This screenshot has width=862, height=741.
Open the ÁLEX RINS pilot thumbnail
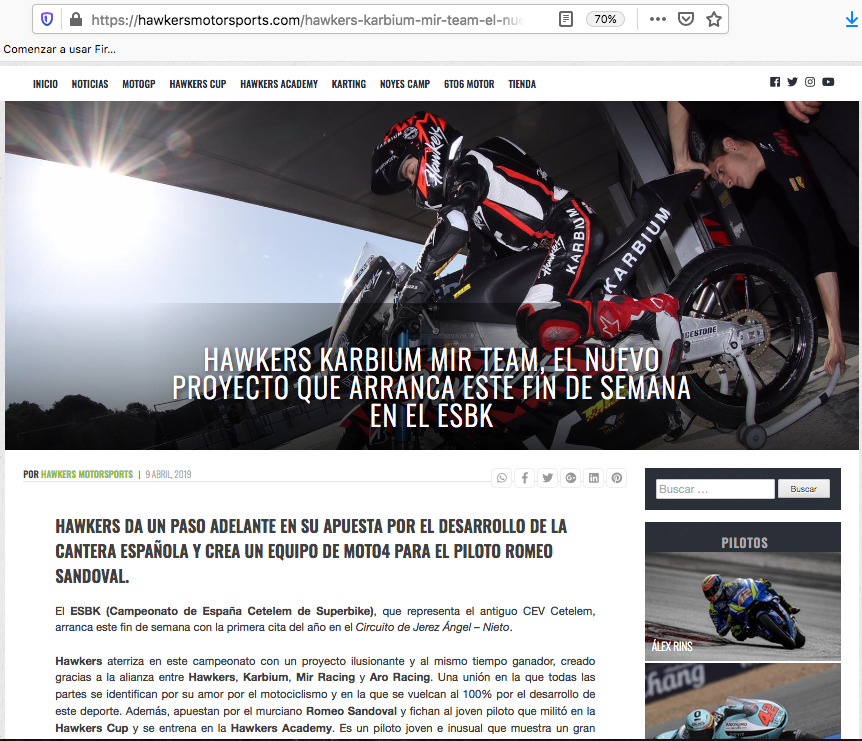point(743,606)
